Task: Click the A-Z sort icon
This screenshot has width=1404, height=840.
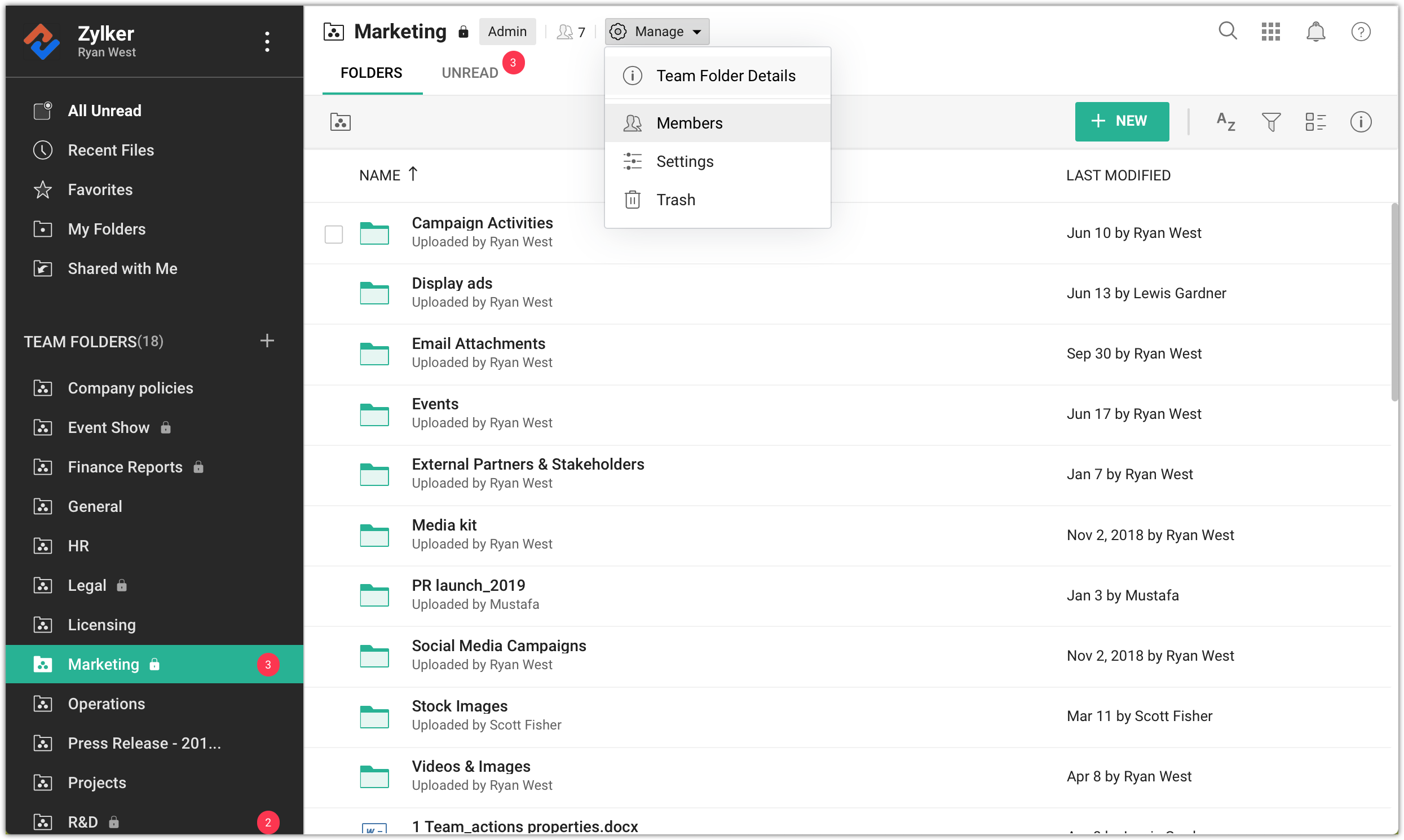Action: 1226,122
